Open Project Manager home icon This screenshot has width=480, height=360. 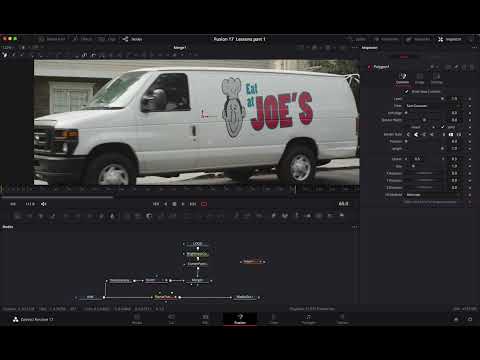[x=456, y=319]
